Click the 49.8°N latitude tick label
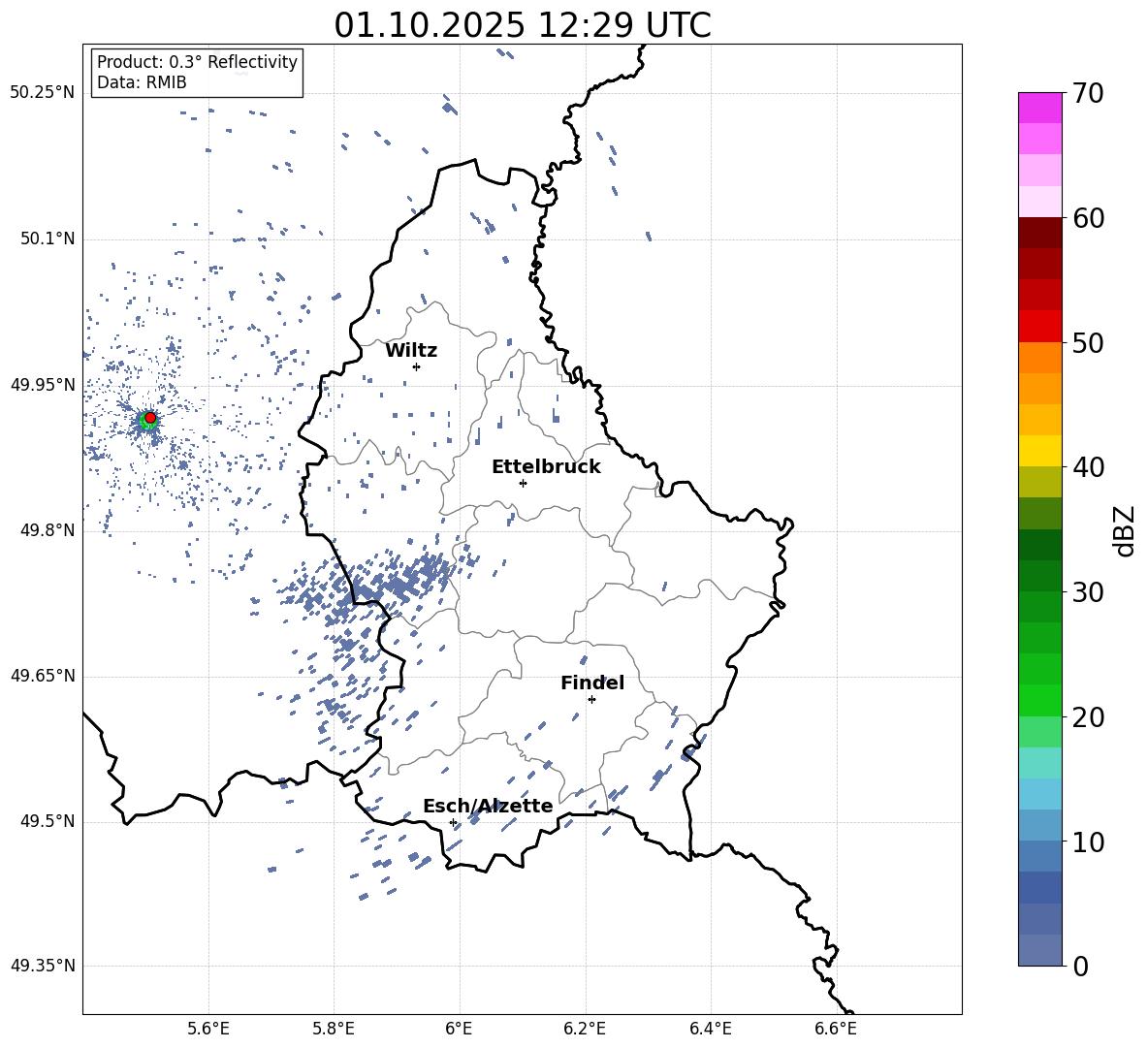The height and width of the screenshot is (1048, 1148). pyautogui.click(x=48, y=530)
